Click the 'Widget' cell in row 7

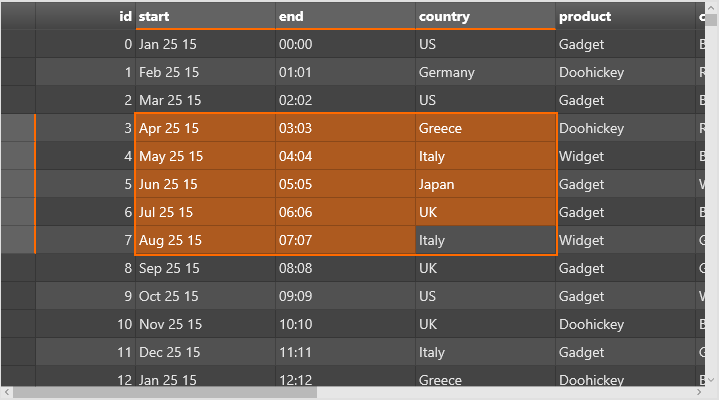click(x=625, y=240)
